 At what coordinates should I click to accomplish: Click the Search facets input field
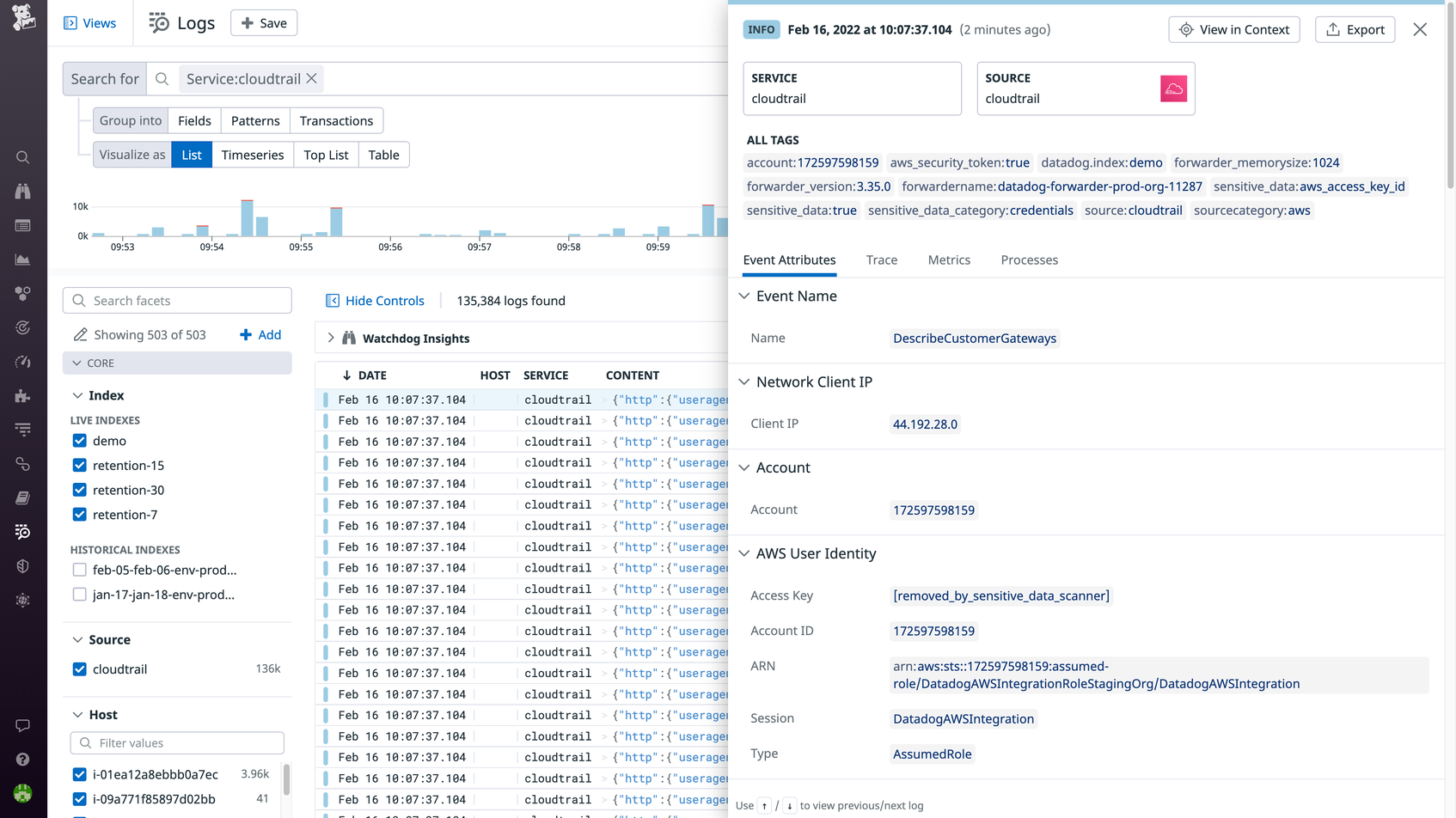pyautogui.click(x=177, y=300)
